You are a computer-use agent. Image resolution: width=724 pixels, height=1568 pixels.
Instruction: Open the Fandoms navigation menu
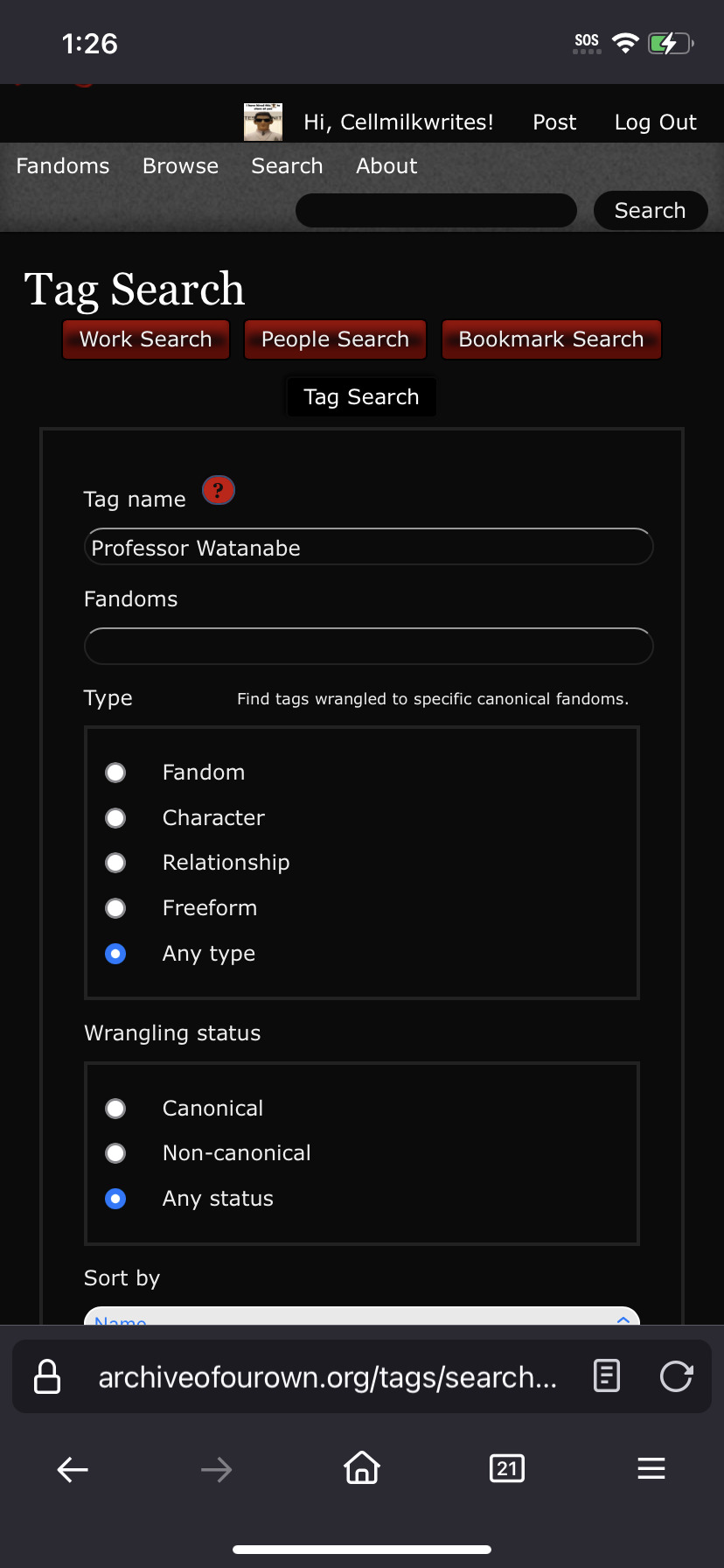point(63,166)
